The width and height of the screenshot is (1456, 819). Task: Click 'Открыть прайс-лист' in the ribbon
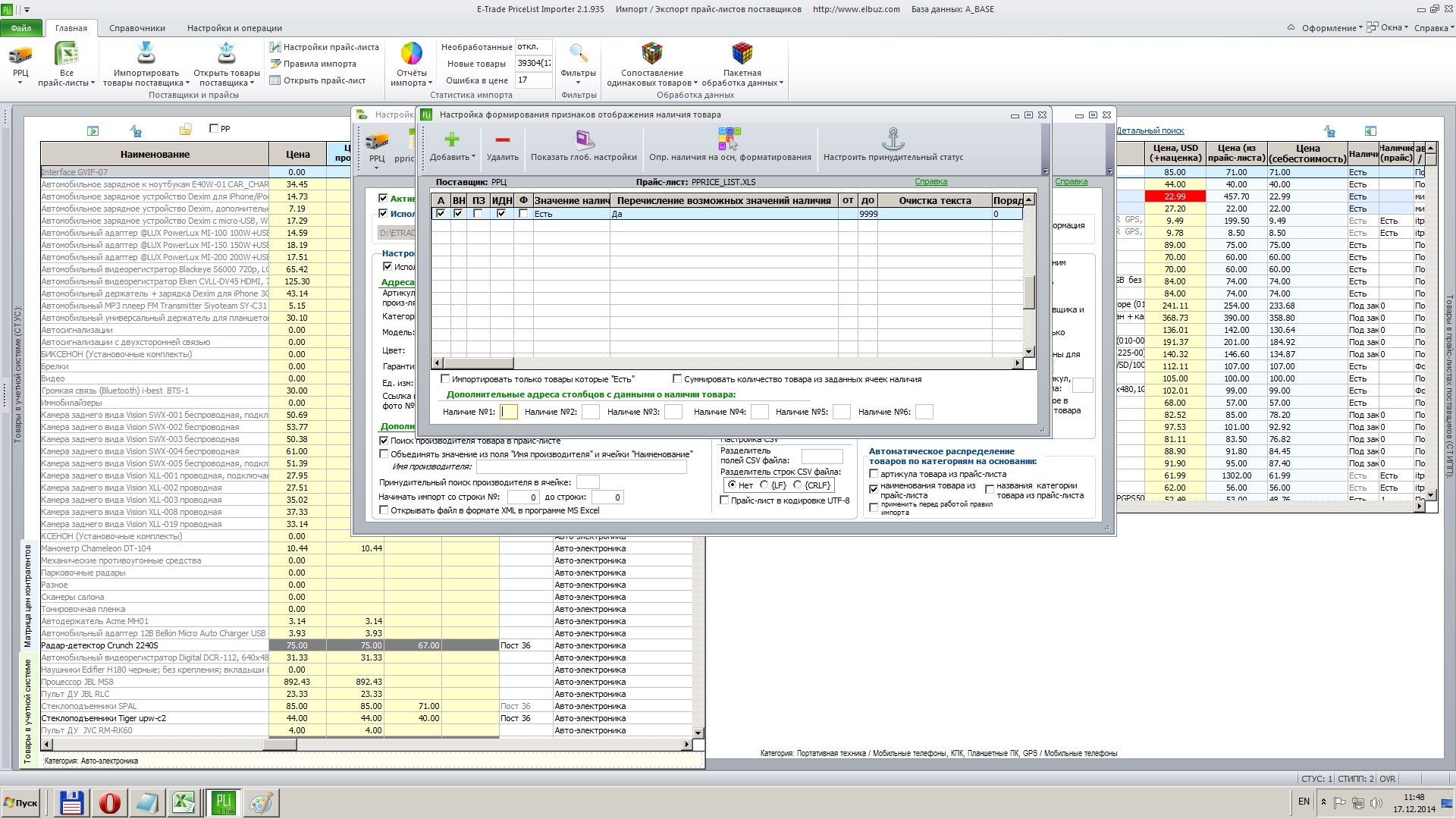coord(318,80)
